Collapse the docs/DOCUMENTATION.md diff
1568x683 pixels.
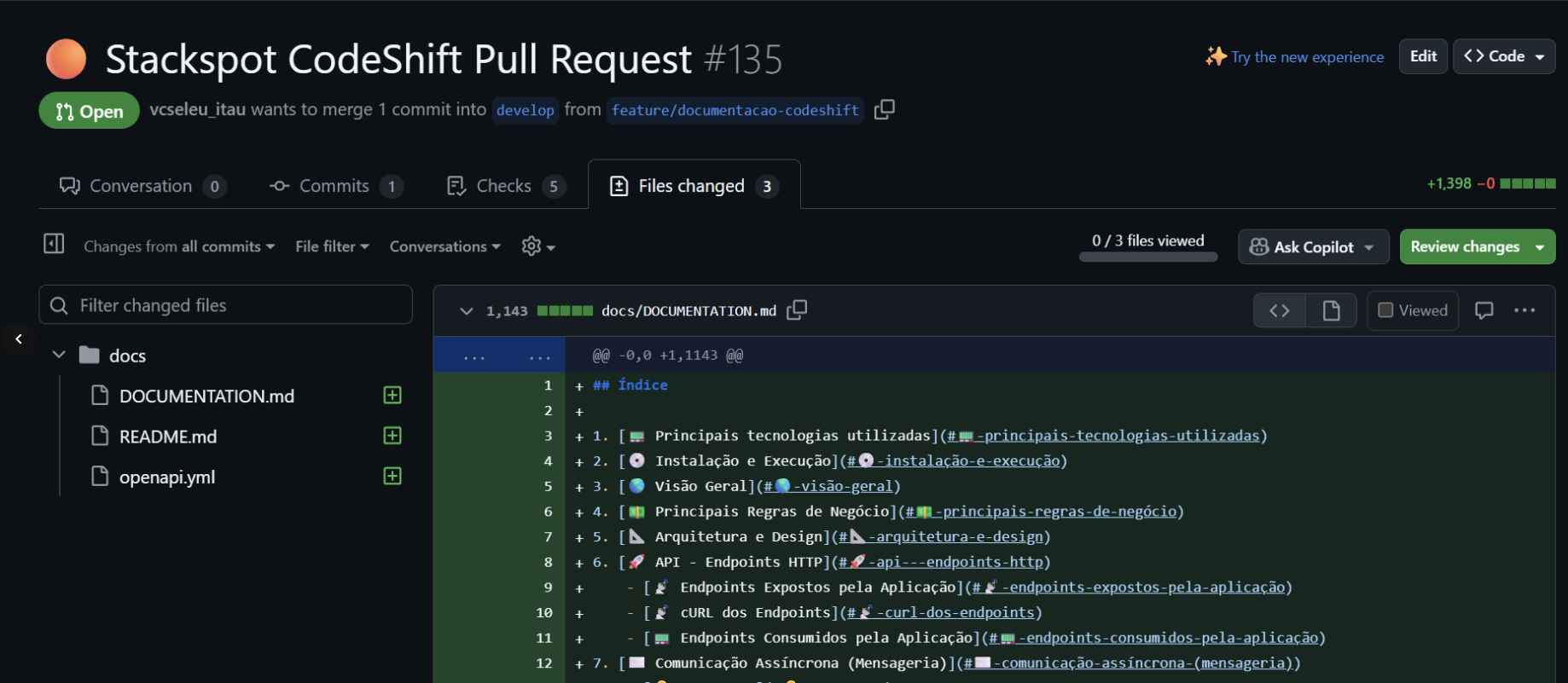click(466, 311)
